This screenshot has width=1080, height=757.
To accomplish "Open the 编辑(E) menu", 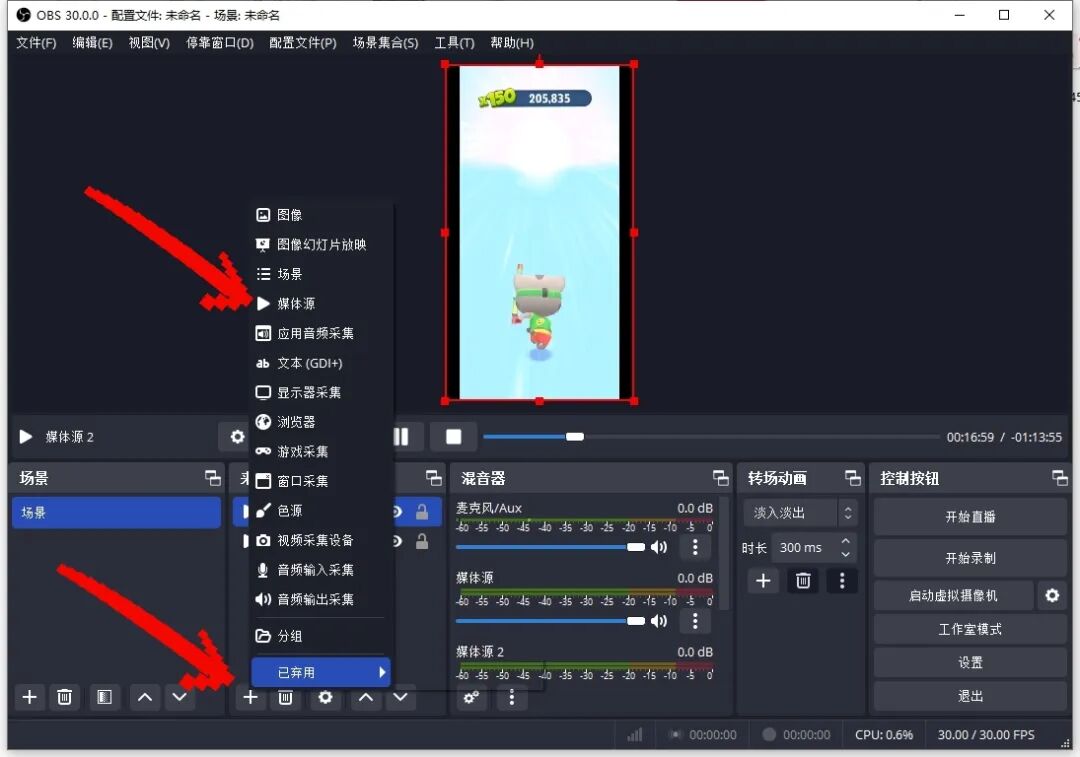I will click(92, 43).
